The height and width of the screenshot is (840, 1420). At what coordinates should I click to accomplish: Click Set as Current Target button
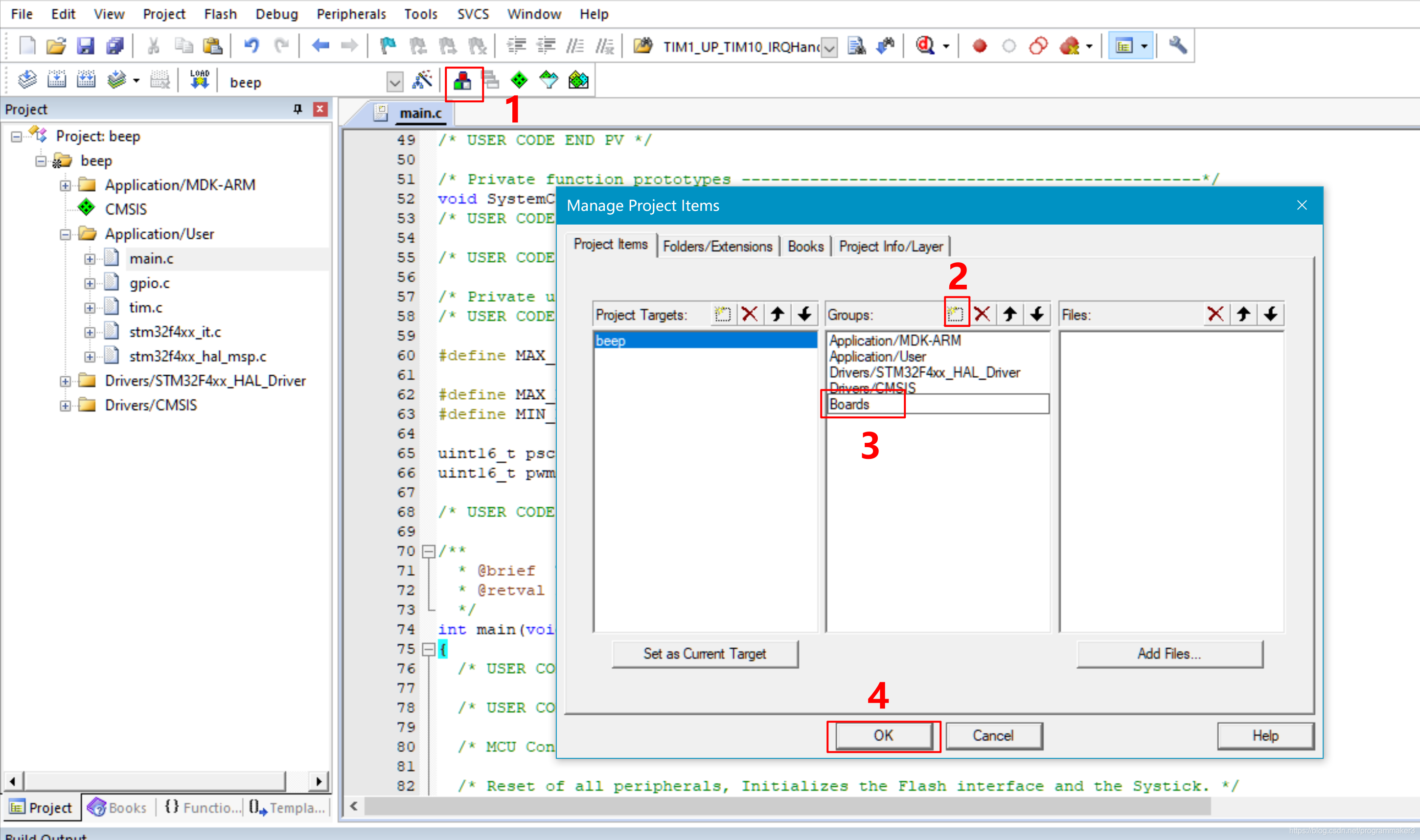(x=705, y=654)
